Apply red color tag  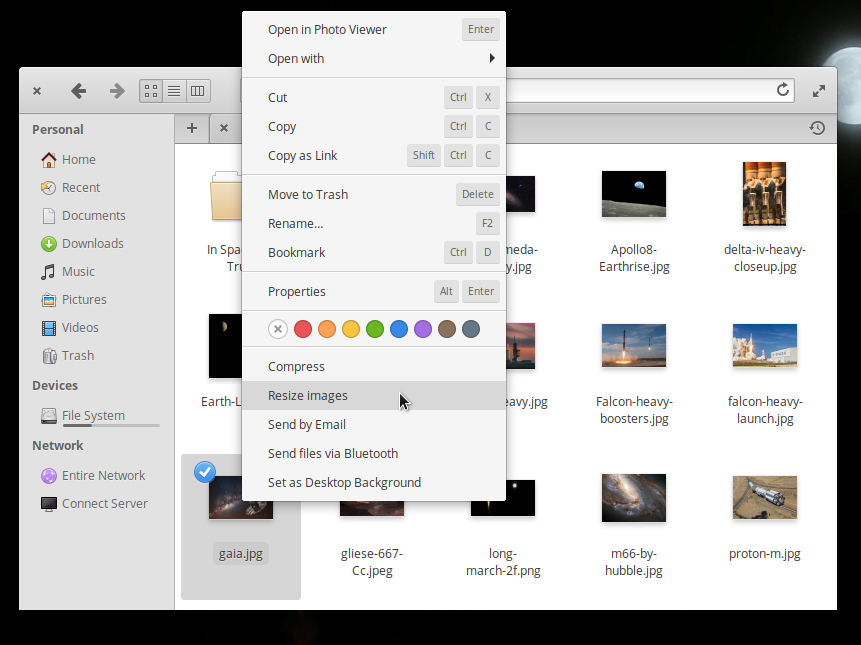point(303,329)
